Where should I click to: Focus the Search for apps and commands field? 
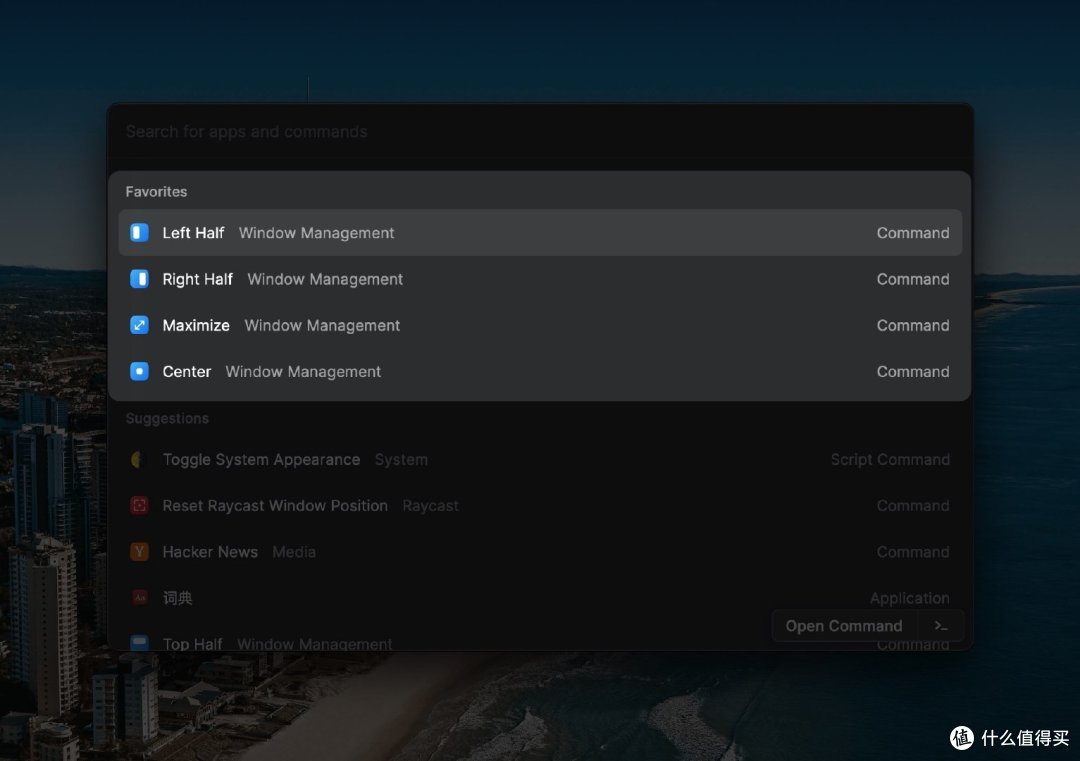(540, 132)
